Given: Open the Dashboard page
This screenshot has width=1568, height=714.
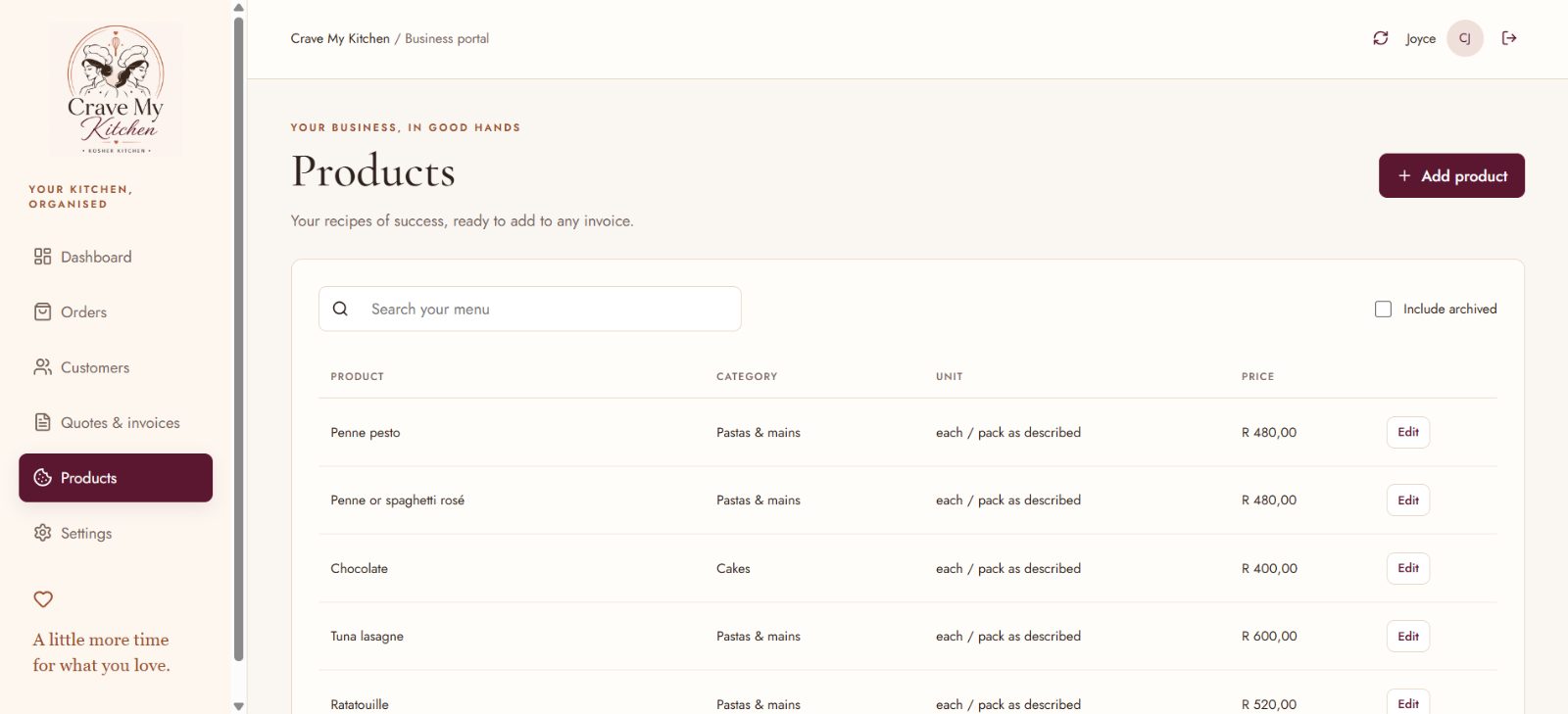Looking at the screenshot, I should point(116,257).
